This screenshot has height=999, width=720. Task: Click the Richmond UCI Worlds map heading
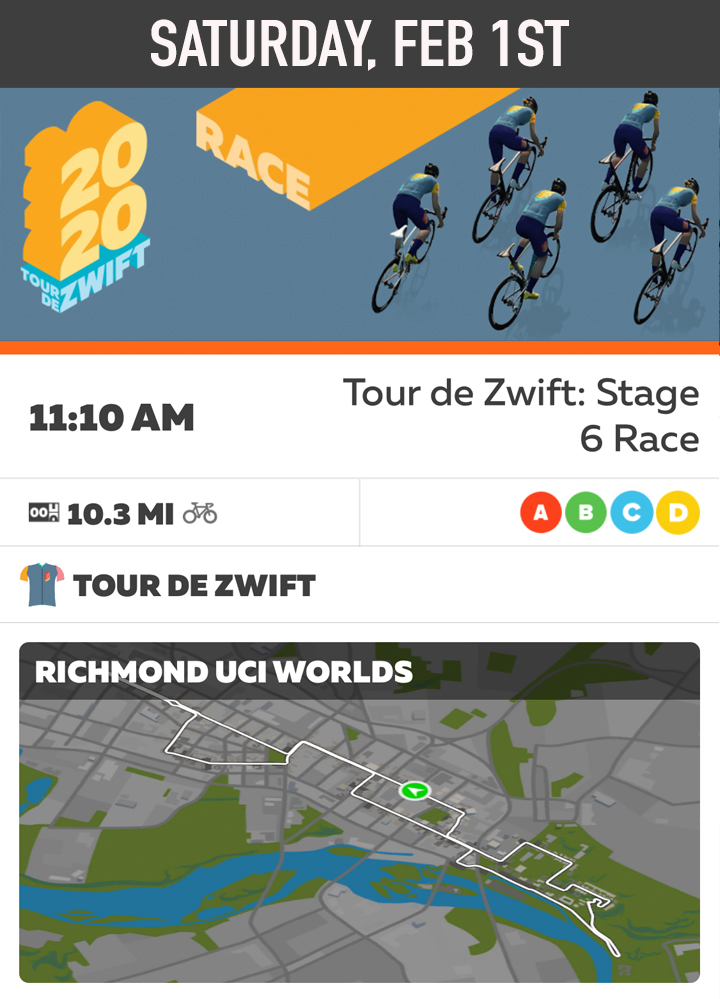tap(224, 671)
